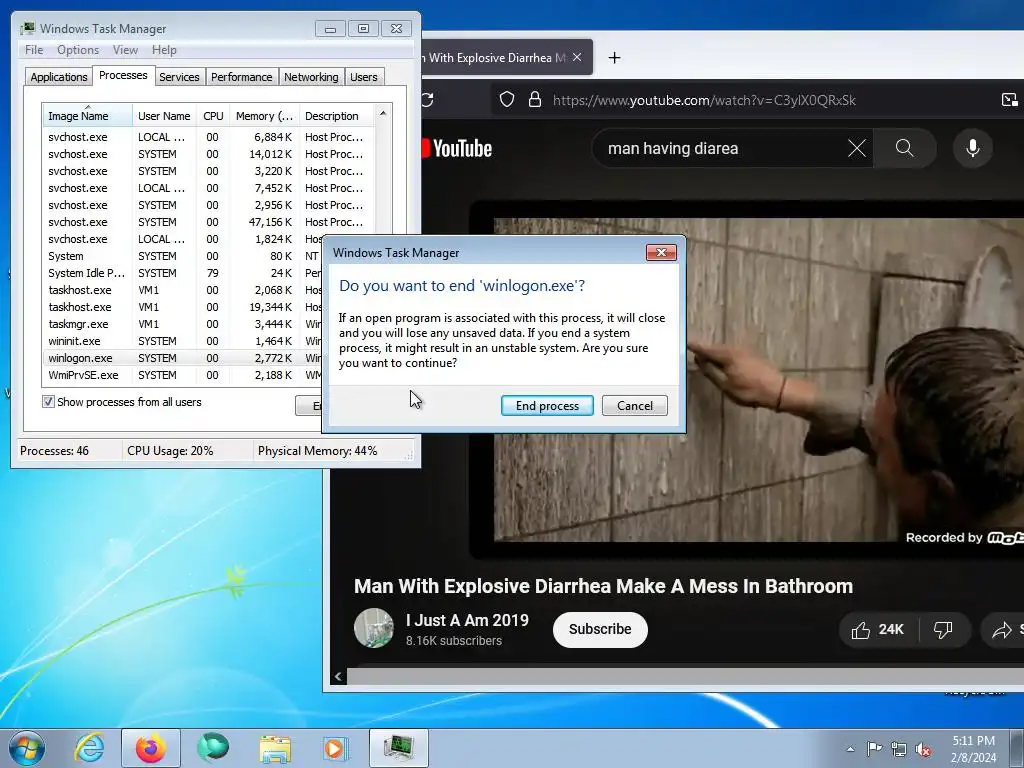Select the taskhost.exe row using 19,344 K

pyautogui.click(x=183, y=307)
